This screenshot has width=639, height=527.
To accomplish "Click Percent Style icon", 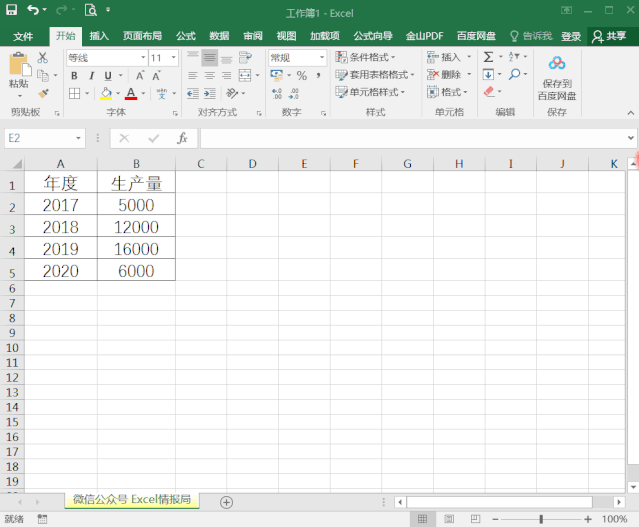I will click(x=302, y=75).
